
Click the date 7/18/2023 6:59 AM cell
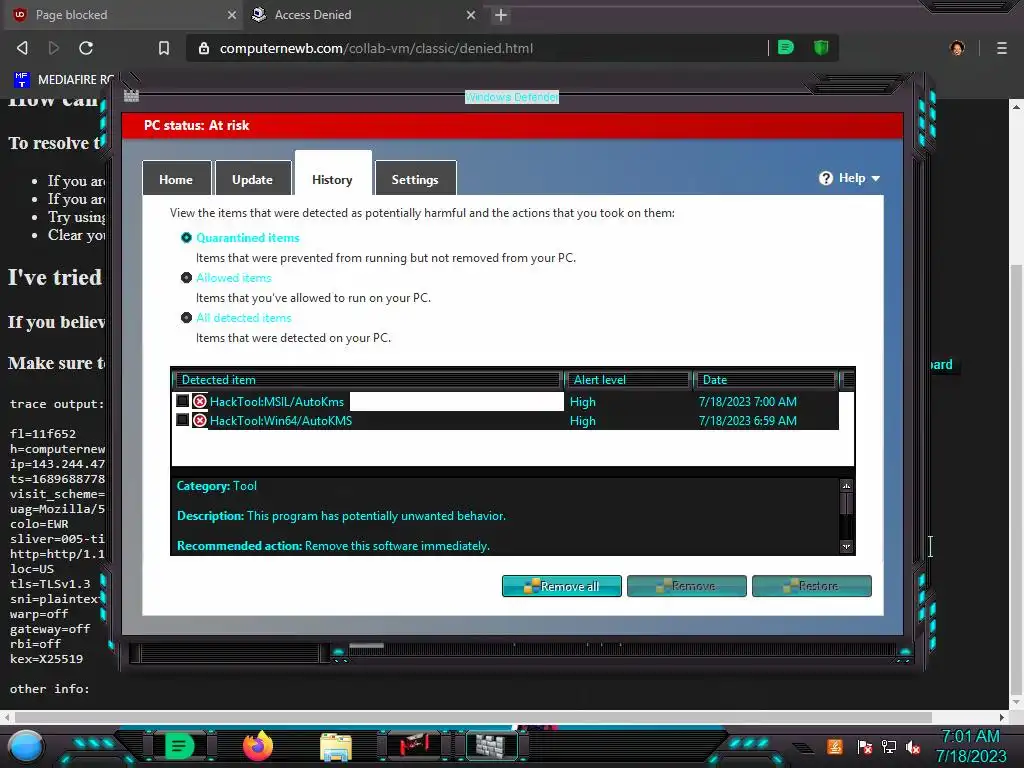[x=748, y=421]
